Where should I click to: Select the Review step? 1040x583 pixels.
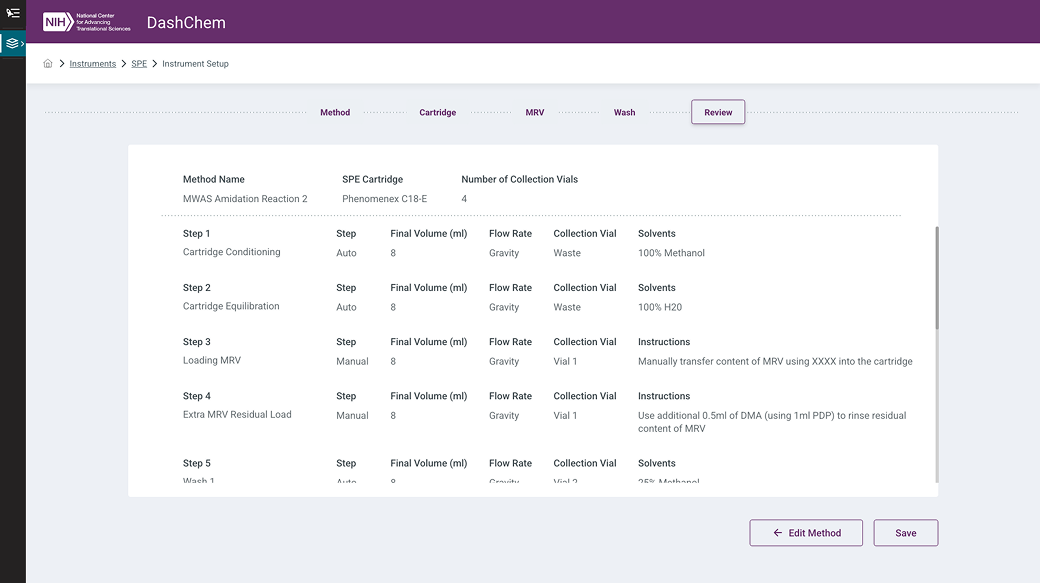[x=718, y=112]
